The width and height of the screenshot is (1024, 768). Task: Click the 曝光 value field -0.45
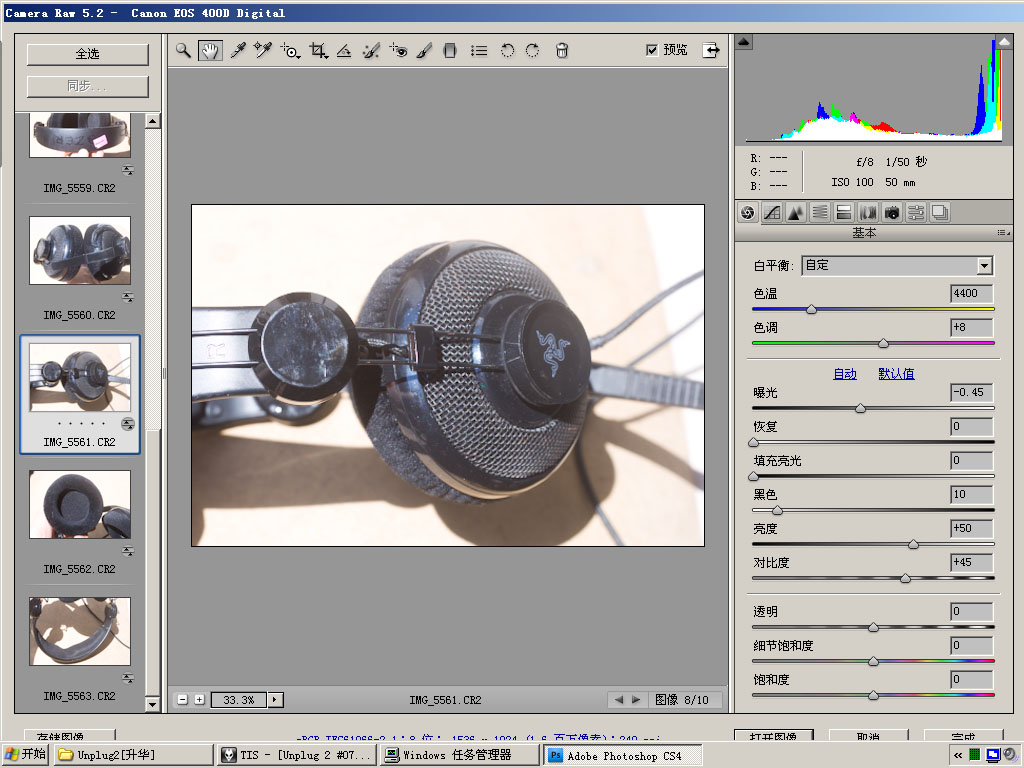(x=972, y=392)
